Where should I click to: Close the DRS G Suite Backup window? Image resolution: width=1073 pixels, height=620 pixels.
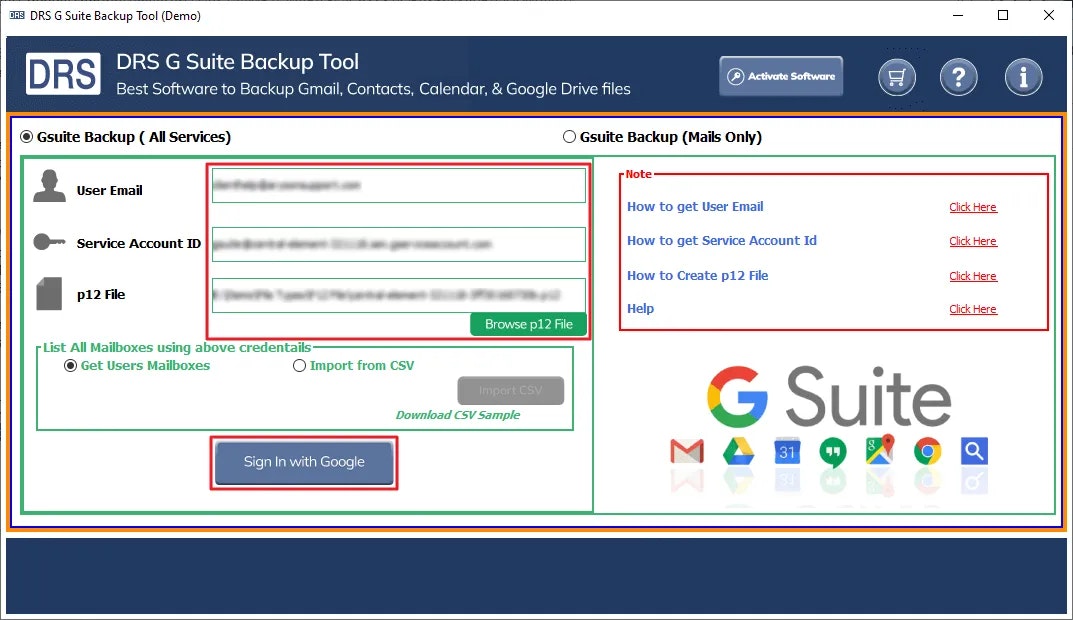tap(1048, 15)
